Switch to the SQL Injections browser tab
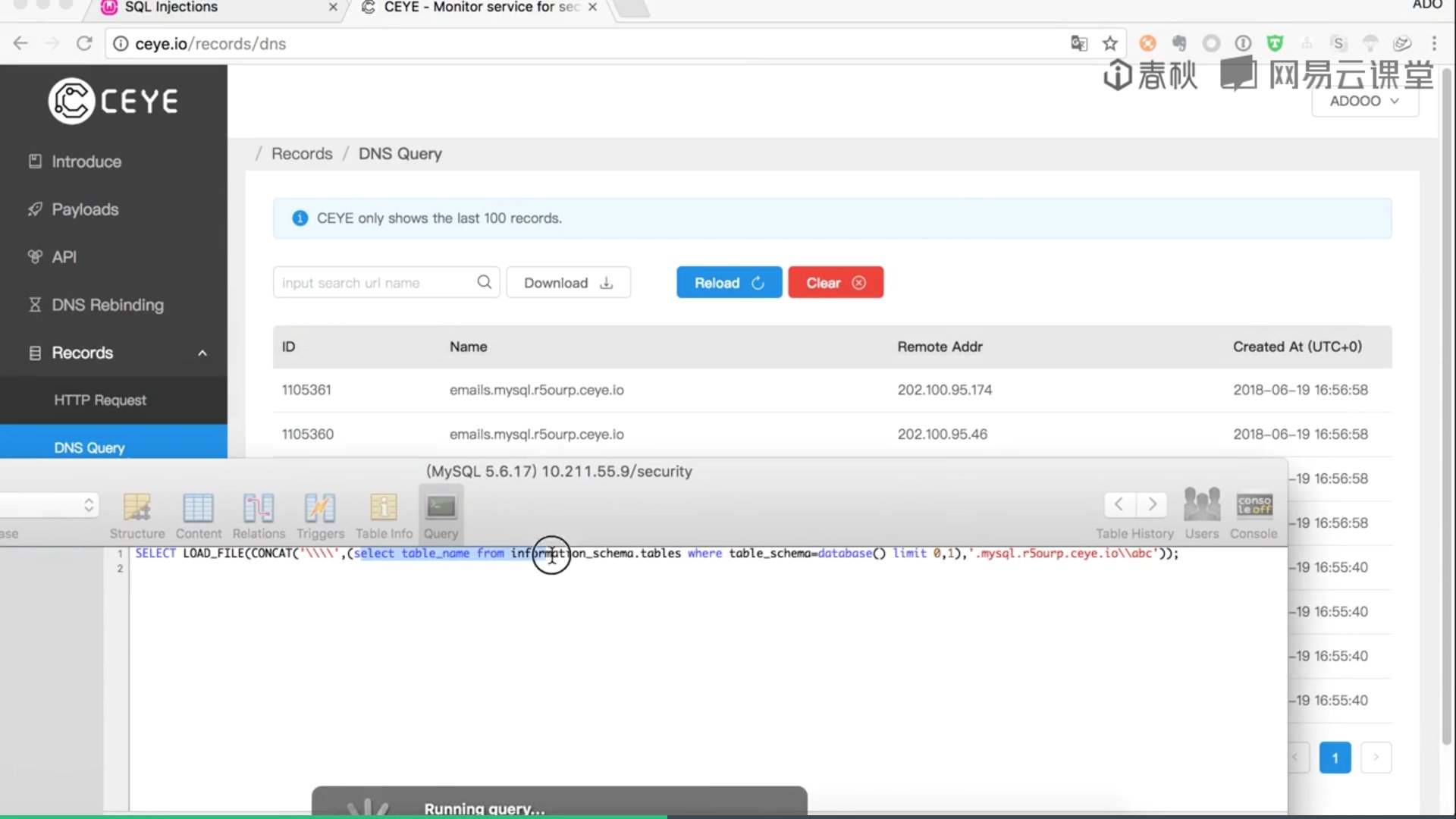1456x819 pixels. tap(171, 8)
